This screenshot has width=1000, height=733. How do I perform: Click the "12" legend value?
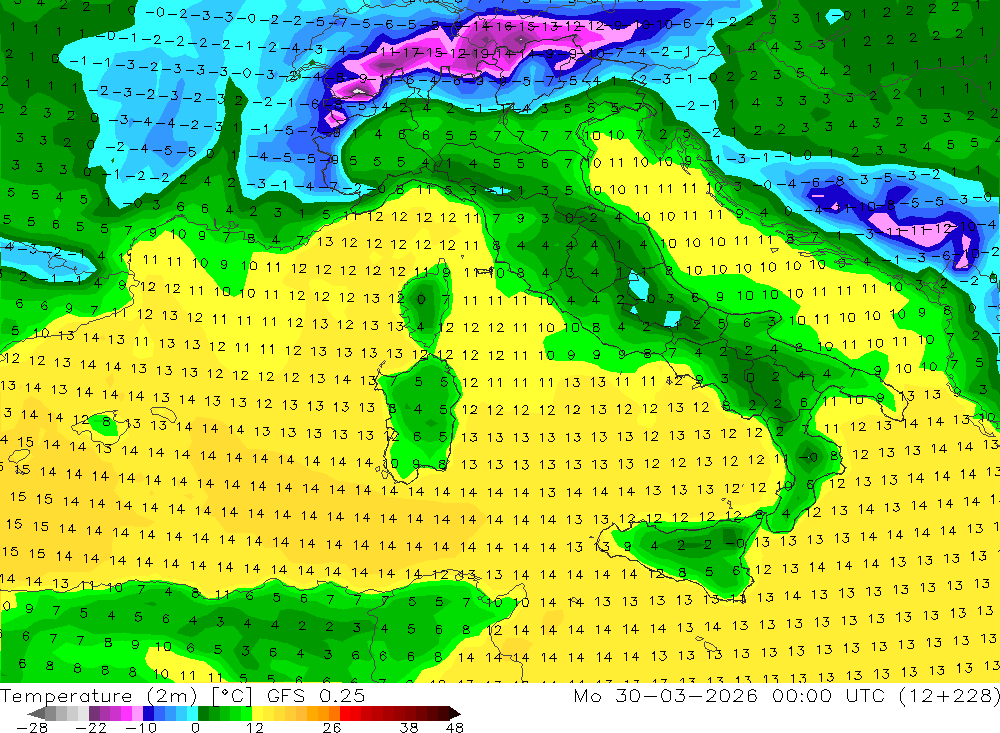click(255, 728)
